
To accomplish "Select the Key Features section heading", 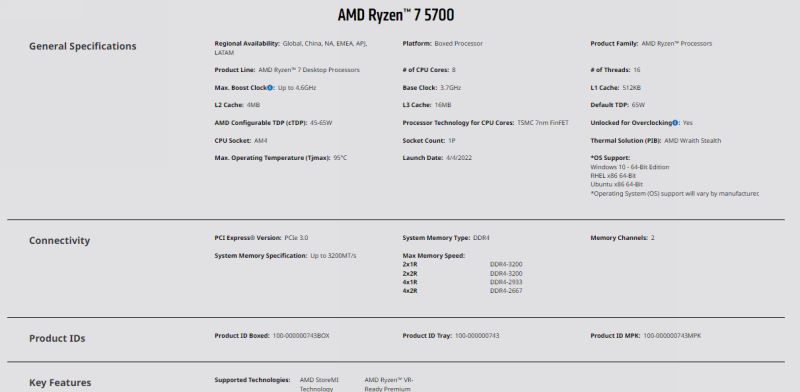I will 60,382.
